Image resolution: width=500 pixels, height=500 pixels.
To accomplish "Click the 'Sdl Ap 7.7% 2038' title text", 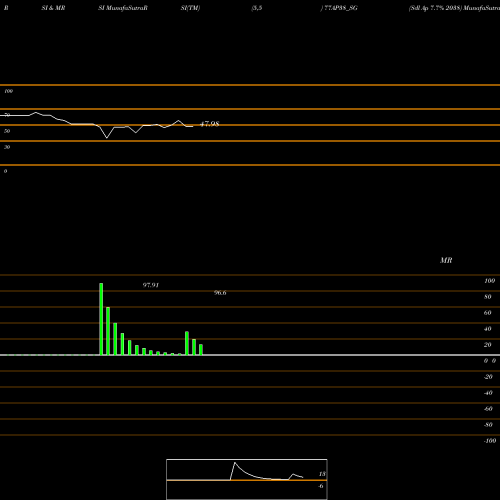I will (435, 8).
